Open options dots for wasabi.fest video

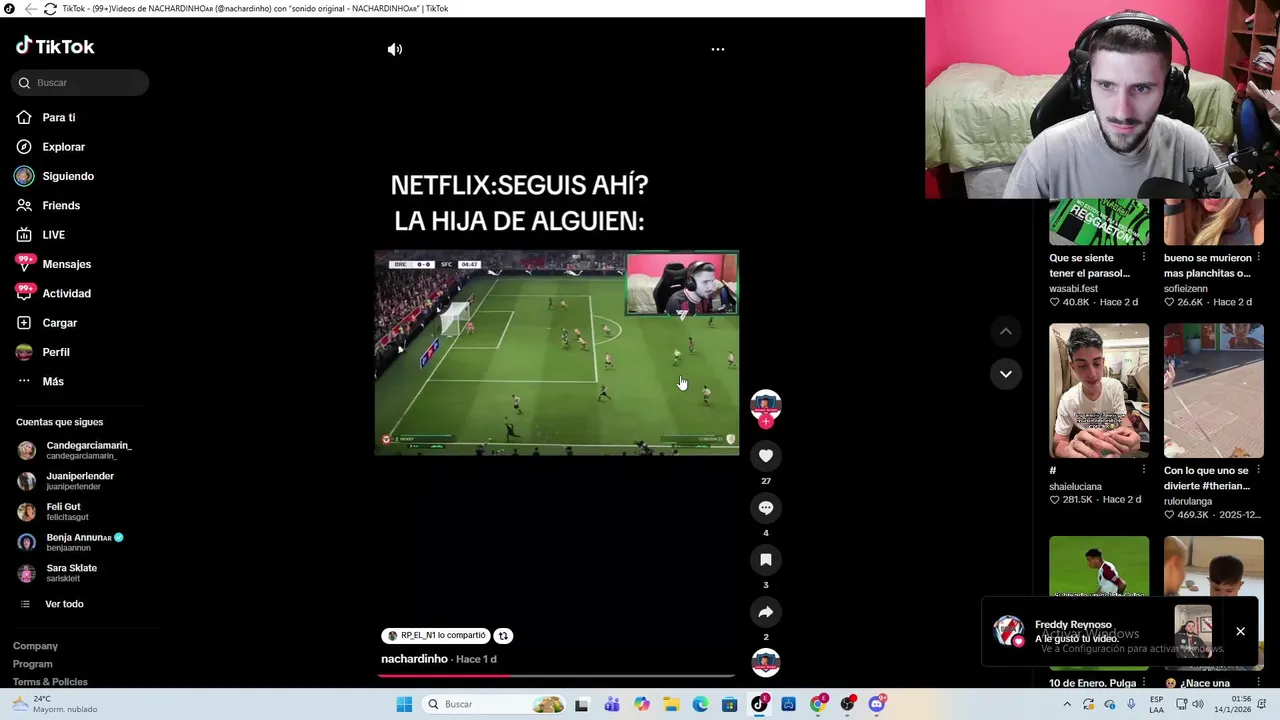[1144, 257]
